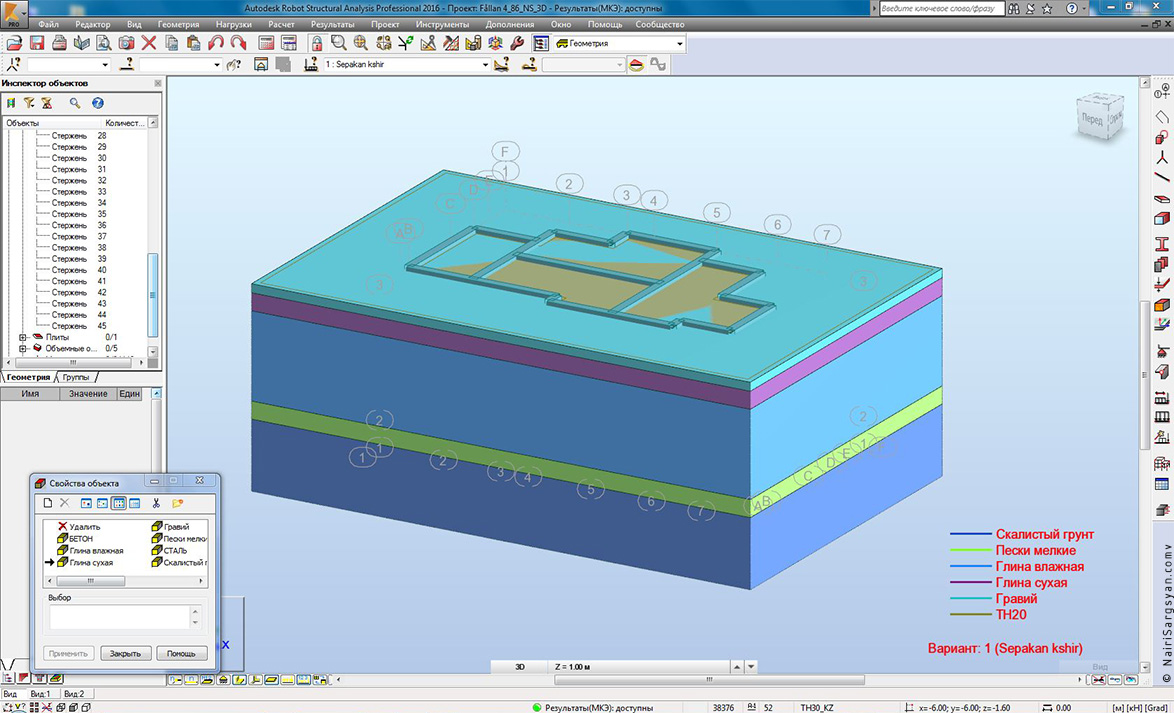Open the load case '1 : Sepakan kshir' dropdown
This screenshot has height=713, width=1174.
pyautogui.click(x=484, y=65)
